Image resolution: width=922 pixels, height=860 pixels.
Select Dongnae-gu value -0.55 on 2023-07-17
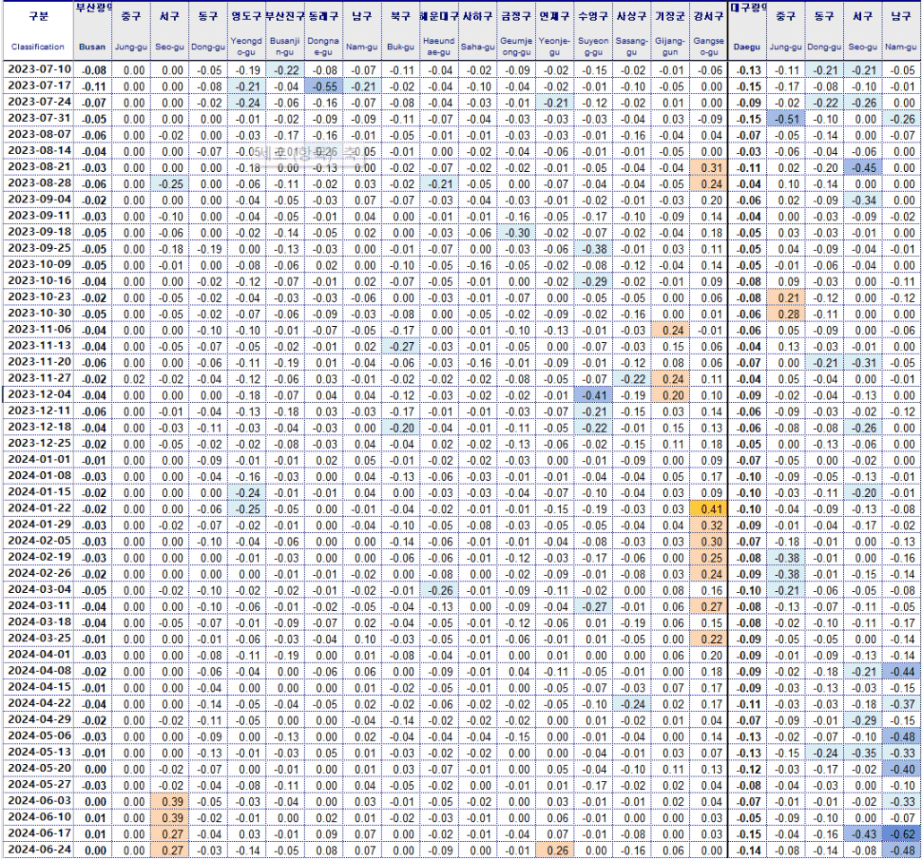click(x=323, y=86)
